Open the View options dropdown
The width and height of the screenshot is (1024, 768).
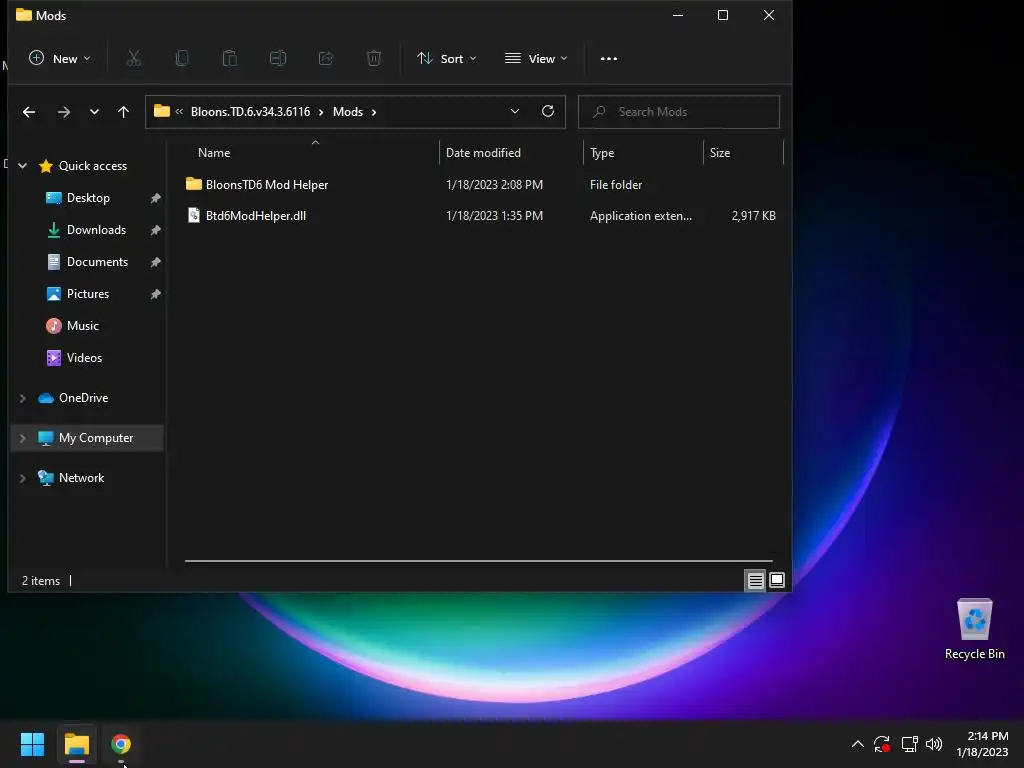point(536,59)
